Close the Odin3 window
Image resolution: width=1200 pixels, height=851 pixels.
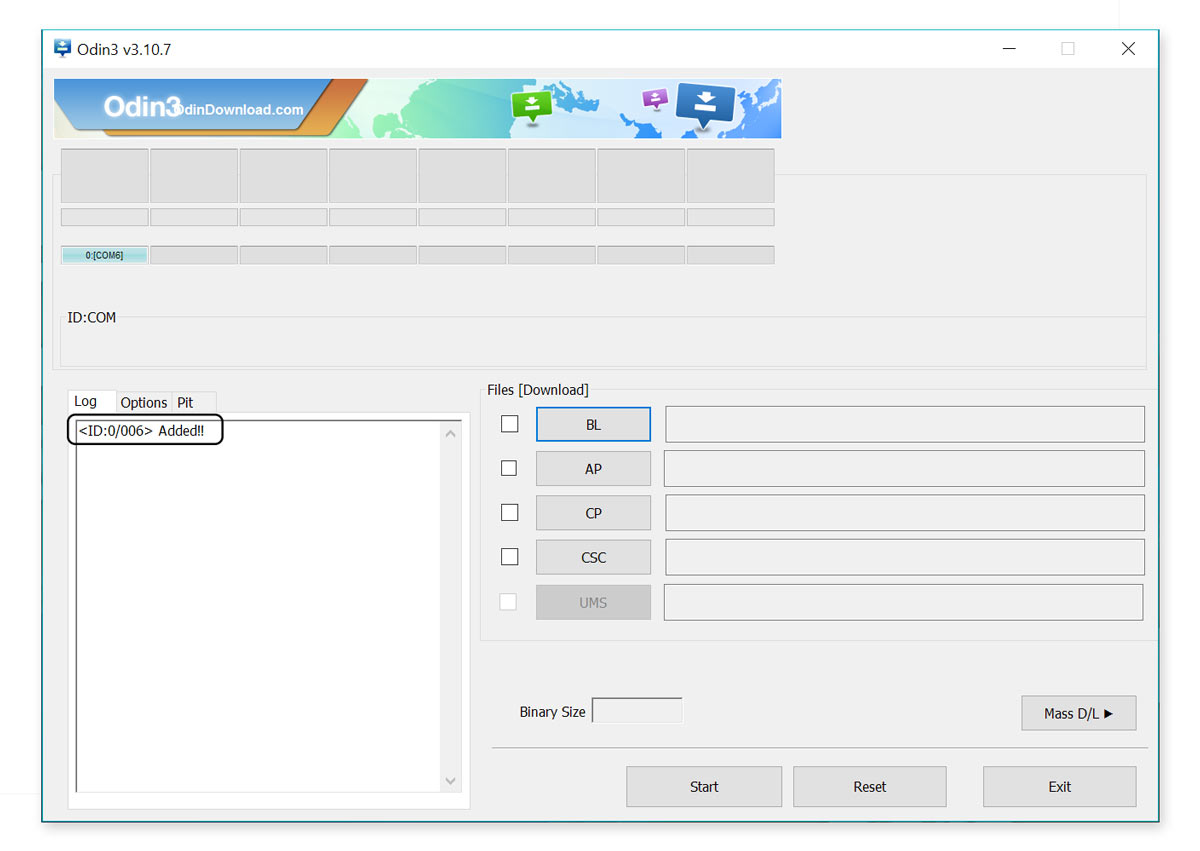[x=1128, y=48]
